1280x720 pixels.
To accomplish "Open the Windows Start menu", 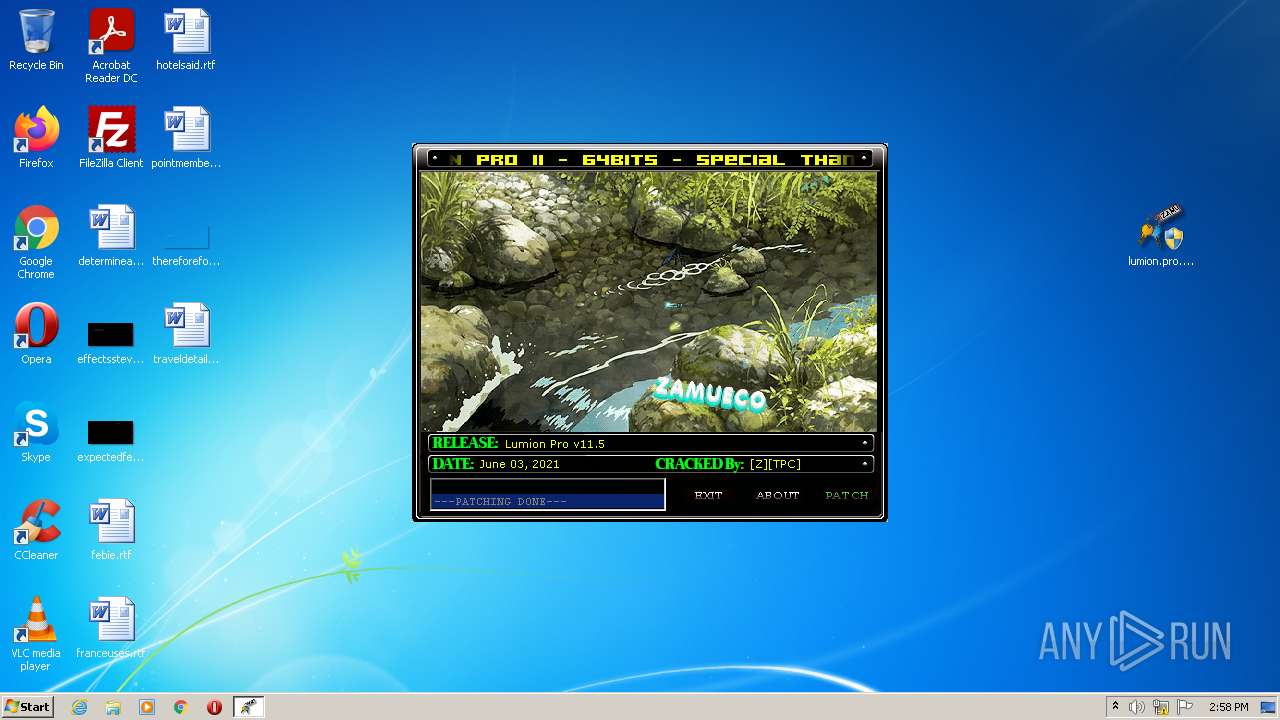I will (27, 707).
